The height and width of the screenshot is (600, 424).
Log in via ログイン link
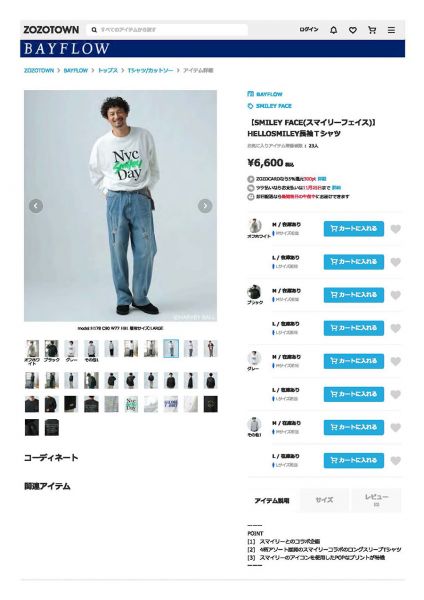[309, 29]
